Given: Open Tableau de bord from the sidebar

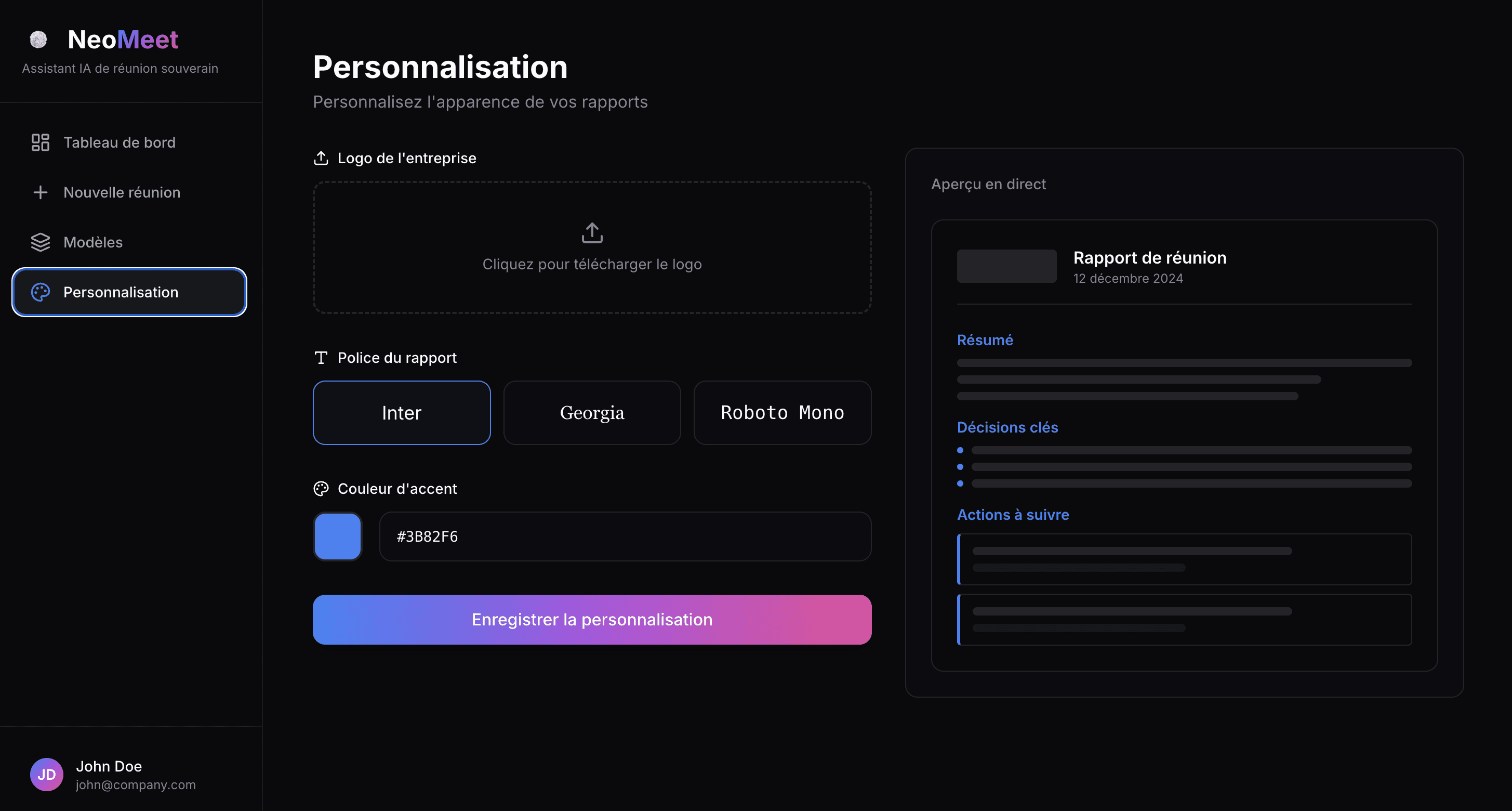Looking at the screenshot, I should pos(119,142).
